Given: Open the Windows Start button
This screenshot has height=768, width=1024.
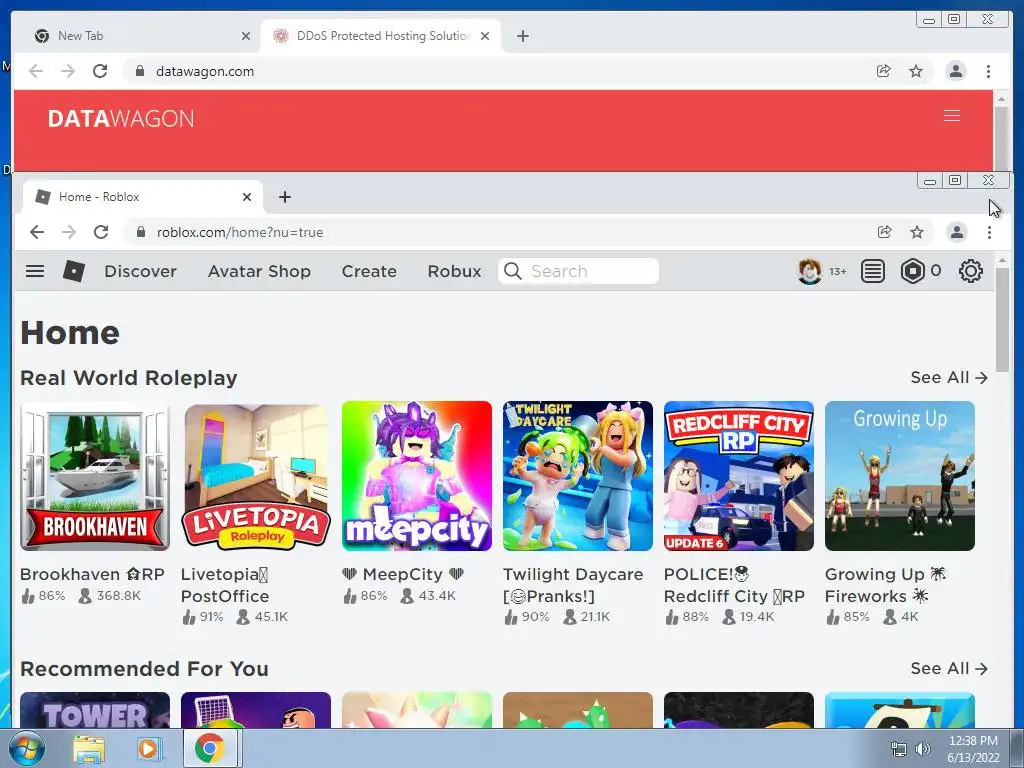Looking at the screenshot, I should (x=27, y=749).
